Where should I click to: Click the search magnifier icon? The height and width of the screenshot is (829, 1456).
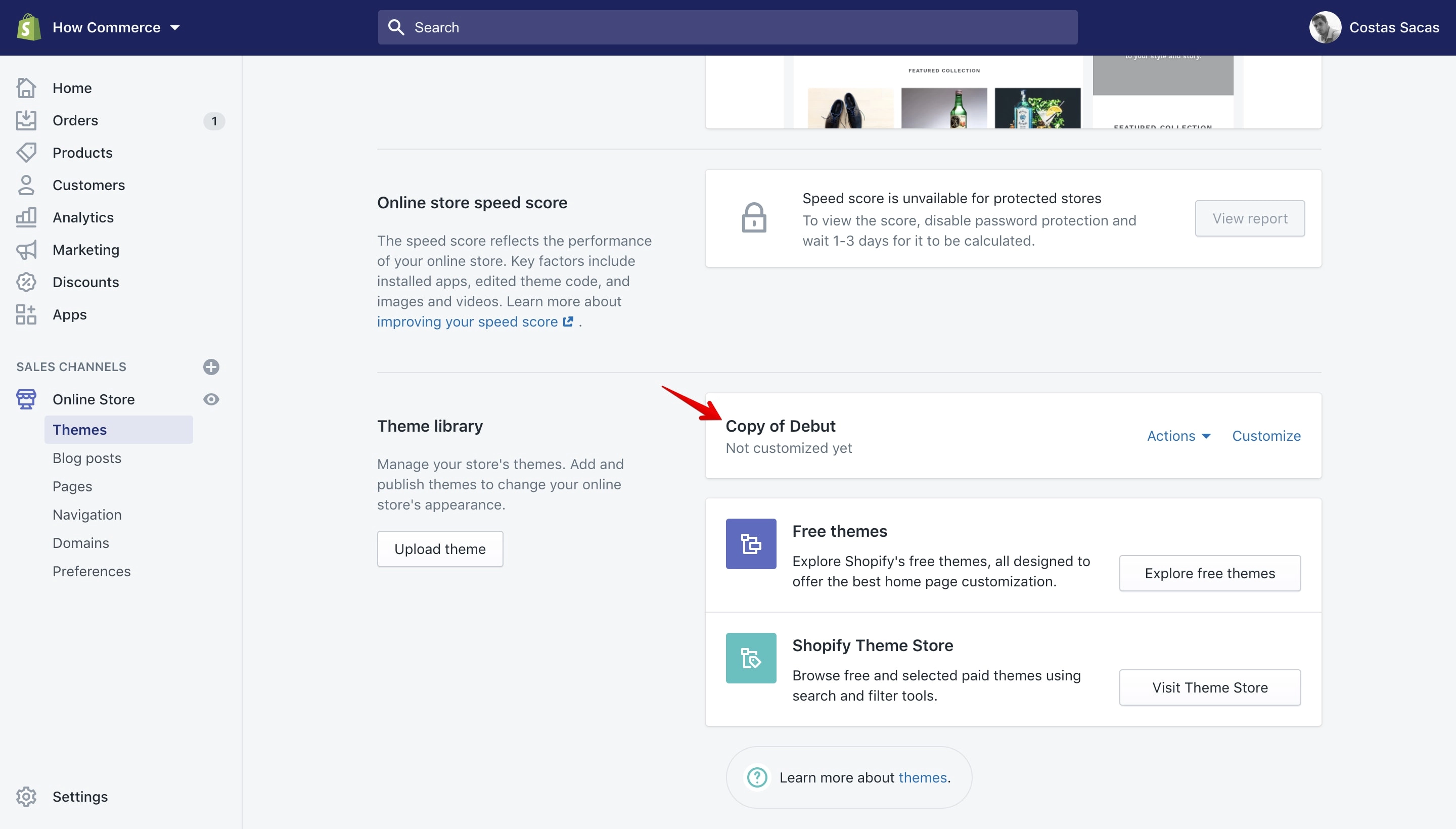tap(396, 27)
